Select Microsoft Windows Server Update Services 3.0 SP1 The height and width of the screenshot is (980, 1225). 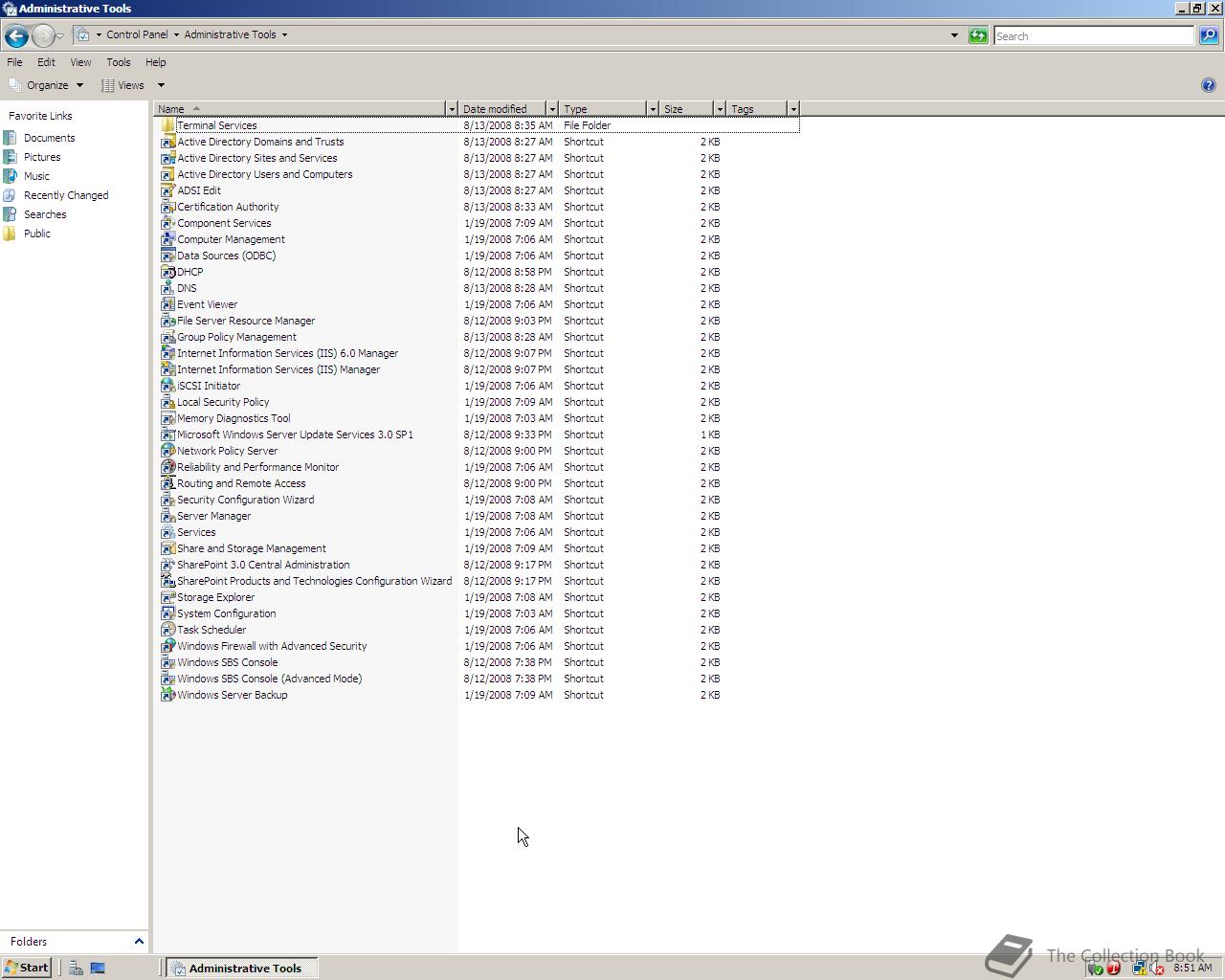[295, 434]
